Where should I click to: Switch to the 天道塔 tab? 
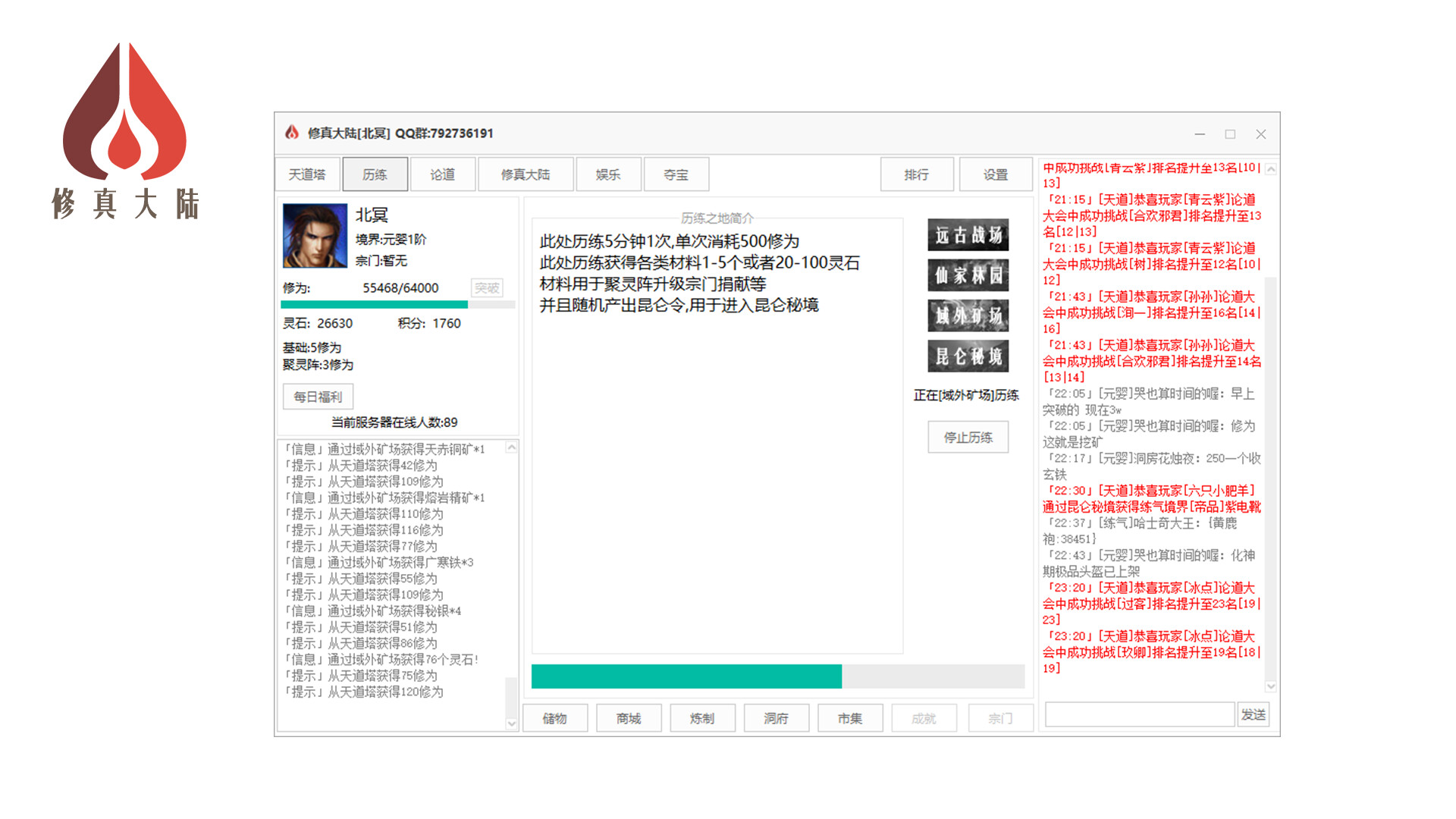(306, 174)
